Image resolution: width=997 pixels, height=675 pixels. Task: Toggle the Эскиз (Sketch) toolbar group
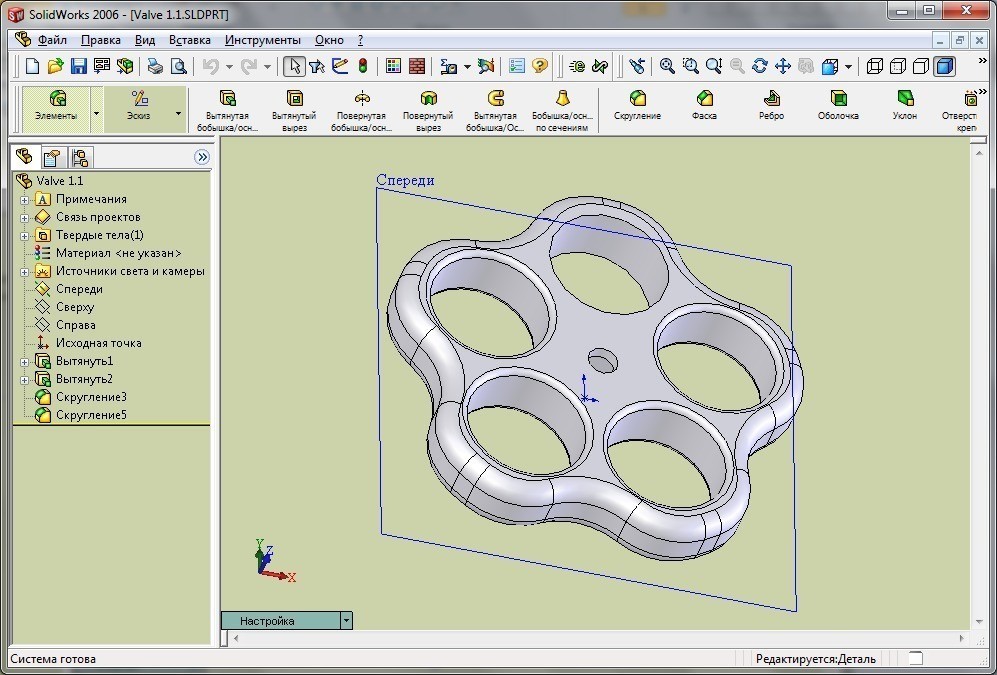[x=140, y=104]
